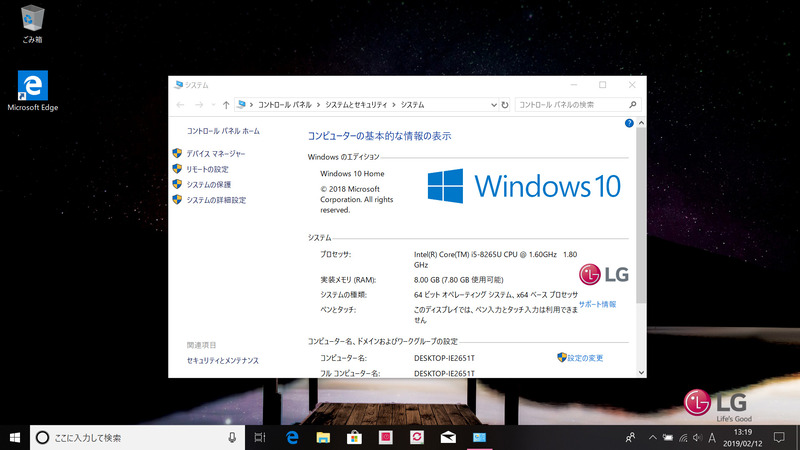Open the Wi-Fi network tray icon
This screenshot has height=450, width=800.
[x=683, y=437]
